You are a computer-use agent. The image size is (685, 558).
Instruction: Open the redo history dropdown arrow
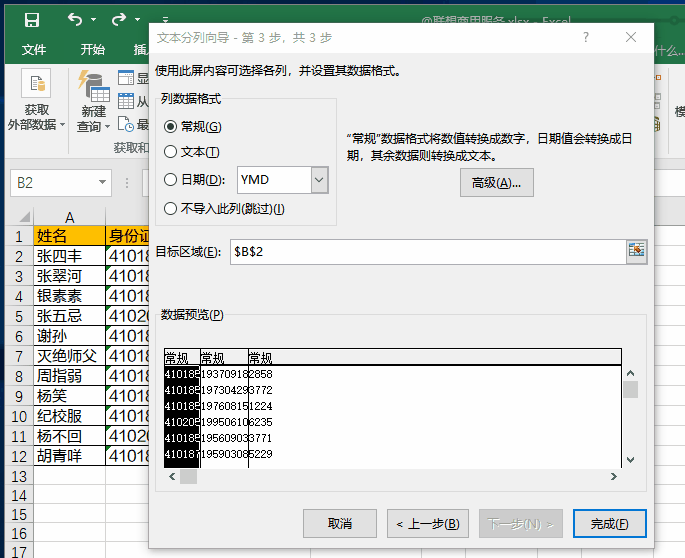pos(137,20)
